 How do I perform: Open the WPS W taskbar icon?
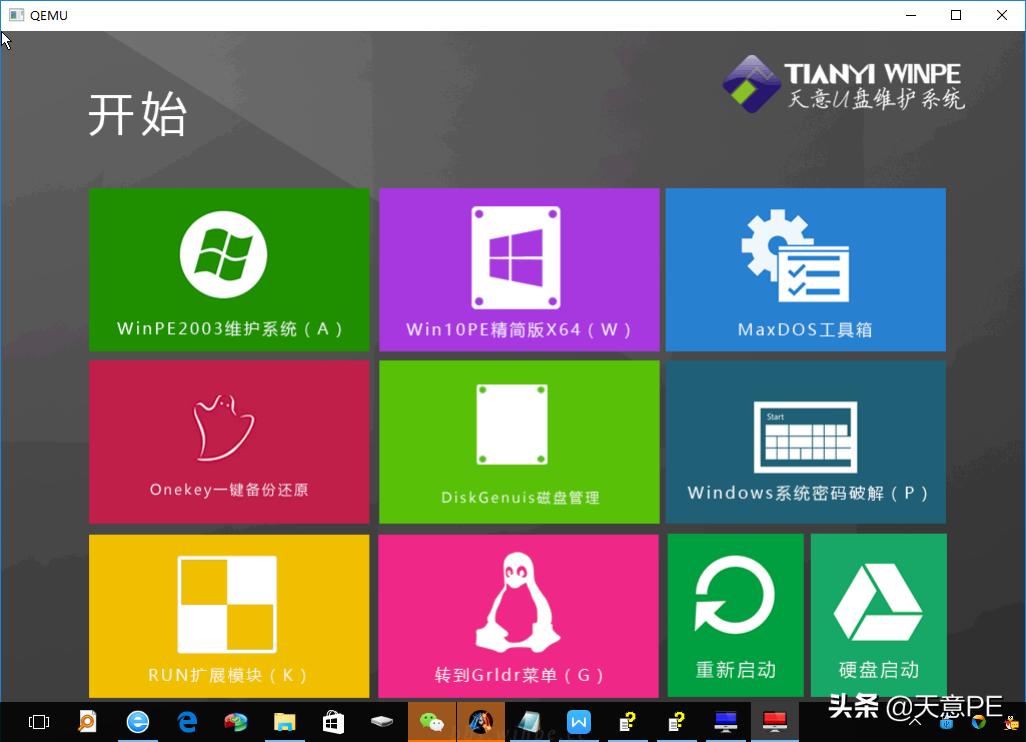click(578, 722)
